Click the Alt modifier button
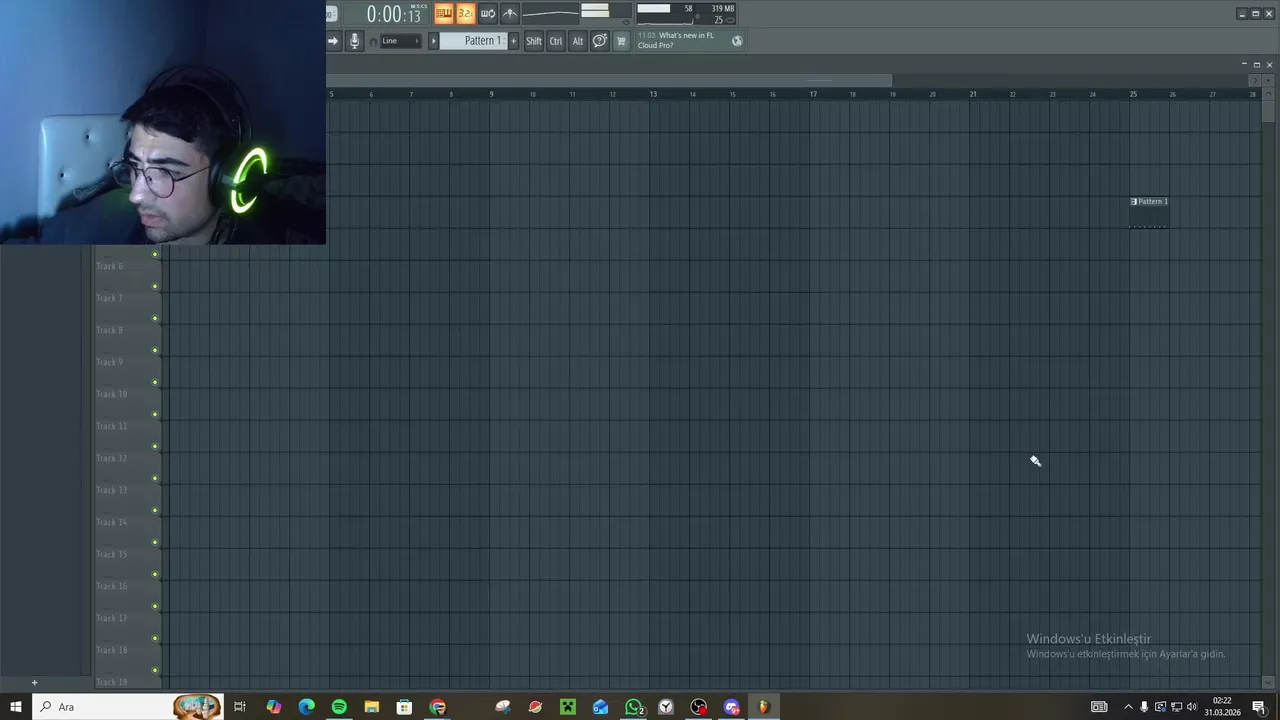The width and height of the screenshot is (1280, 720). [x=577, y=41]
